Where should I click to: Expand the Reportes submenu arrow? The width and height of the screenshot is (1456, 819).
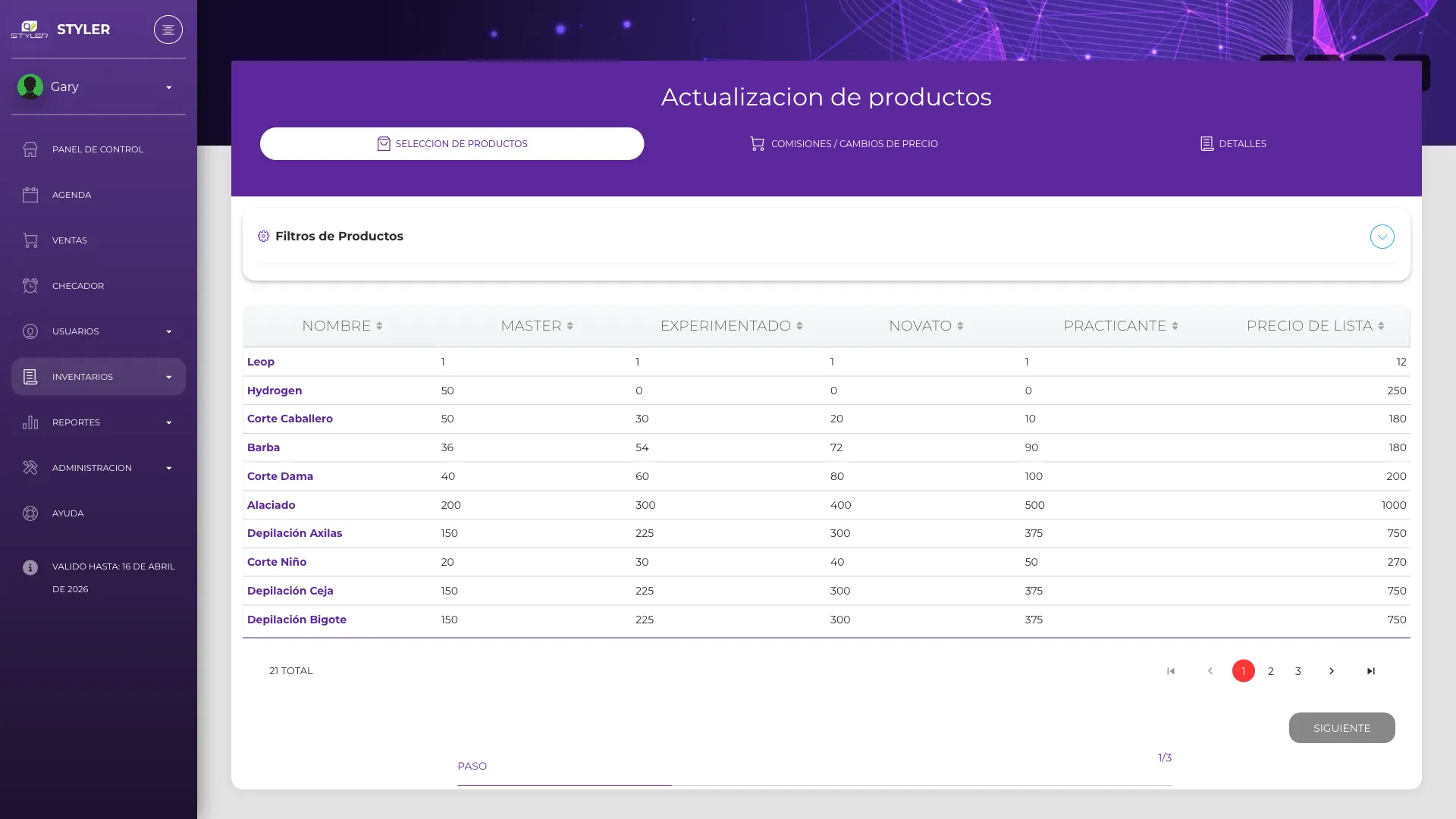coord(169,422)
